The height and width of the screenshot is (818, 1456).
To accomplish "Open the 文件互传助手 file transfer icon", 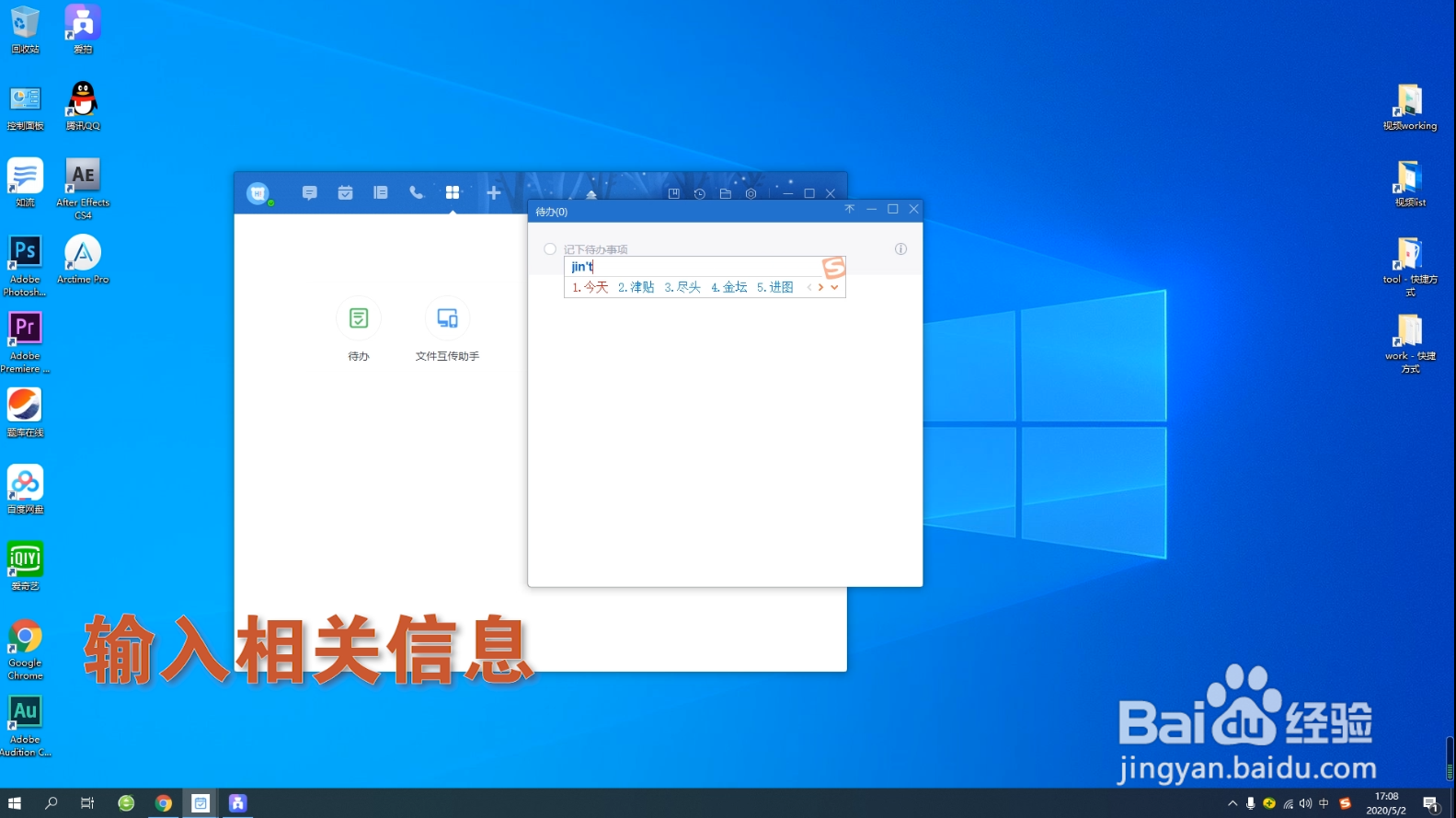I will pyautogui.click(x=447, y=329).
